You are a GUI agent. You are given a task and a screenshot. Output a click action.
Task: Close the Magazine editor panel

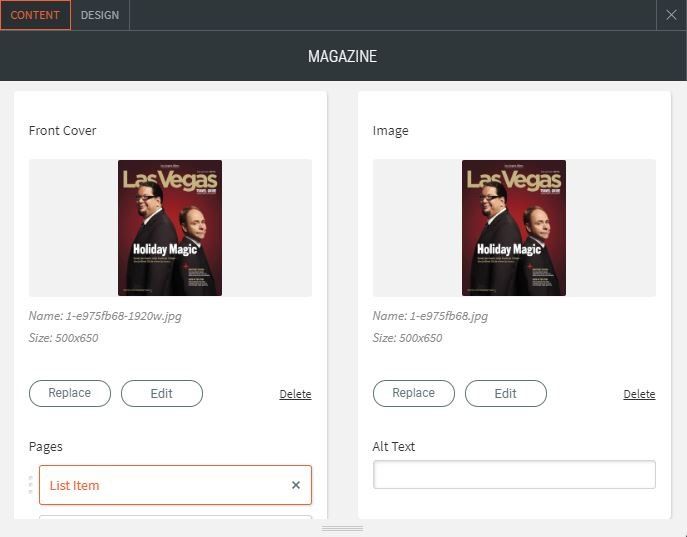(671, 15)
